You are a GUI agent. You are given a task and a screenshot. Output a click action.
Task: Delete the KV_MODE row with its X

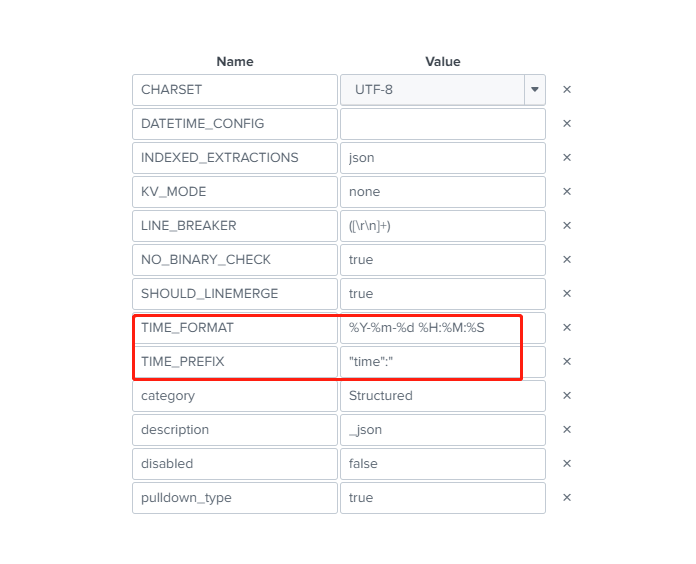(567, 192)
